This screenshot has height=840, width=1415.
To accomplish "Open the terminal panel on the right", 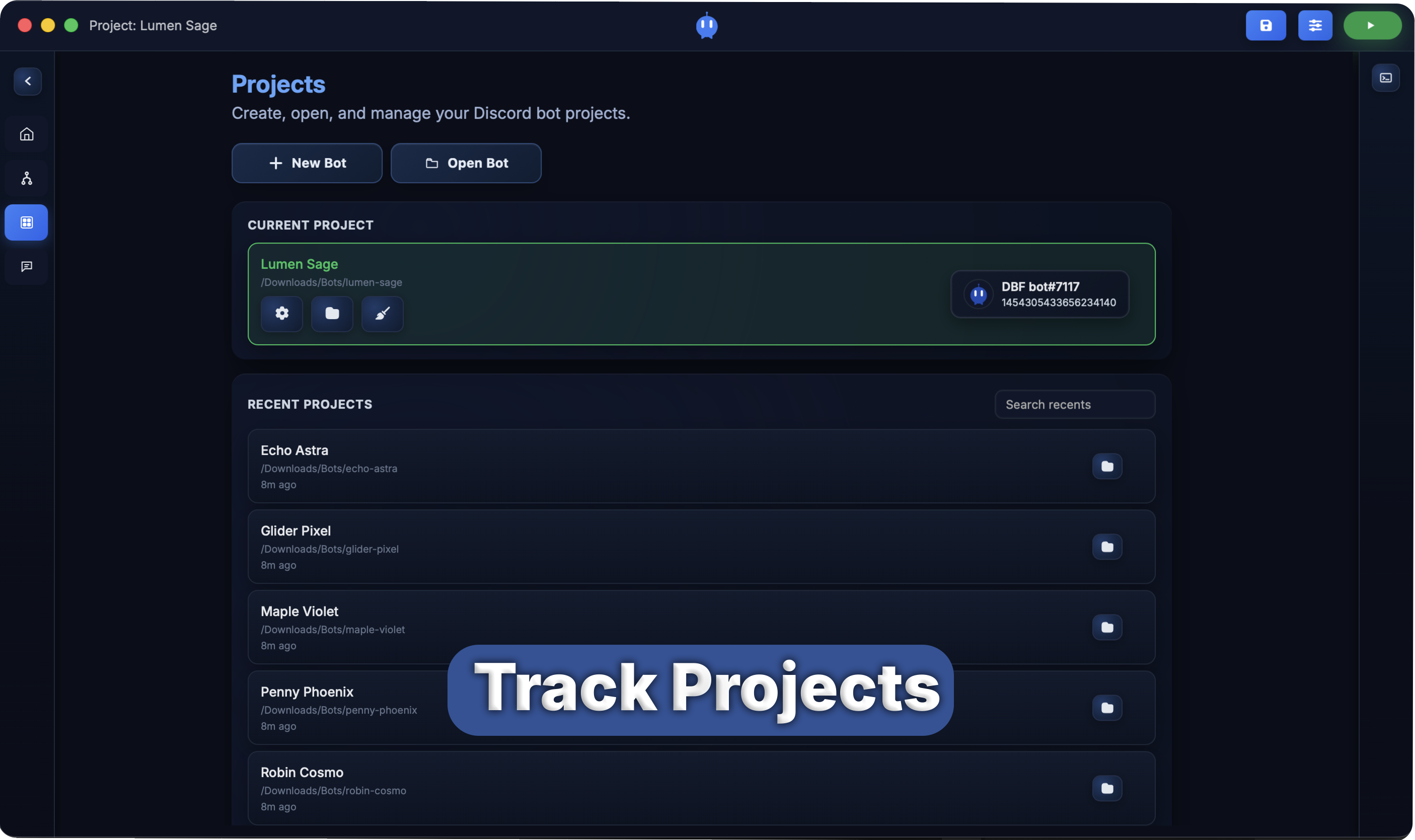I will click(1386, 78).
